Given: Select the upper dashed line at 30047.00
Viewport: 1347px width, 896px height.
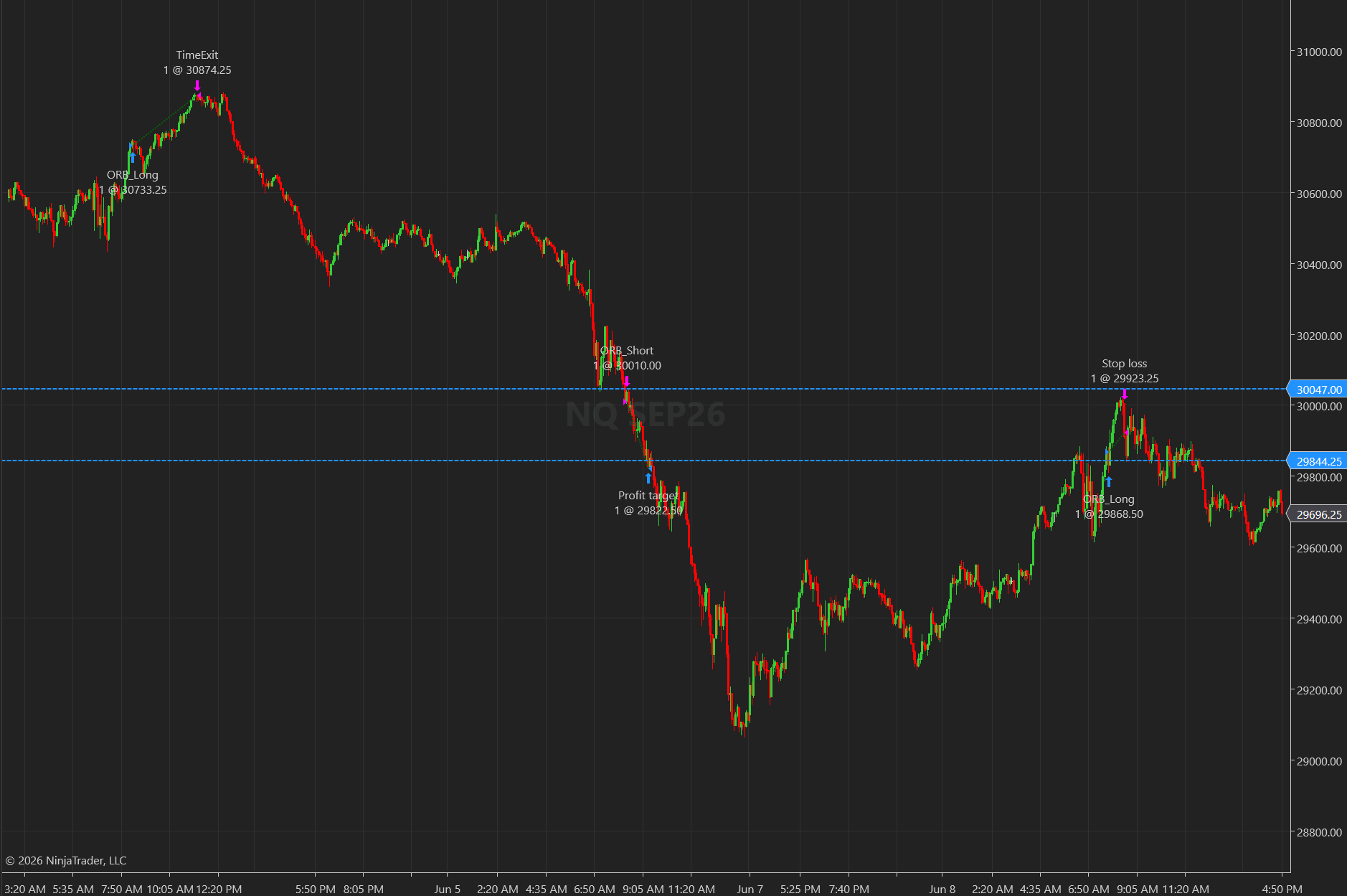Looking at the screenshot, I should pyautogui.click(x=644, y=389).
